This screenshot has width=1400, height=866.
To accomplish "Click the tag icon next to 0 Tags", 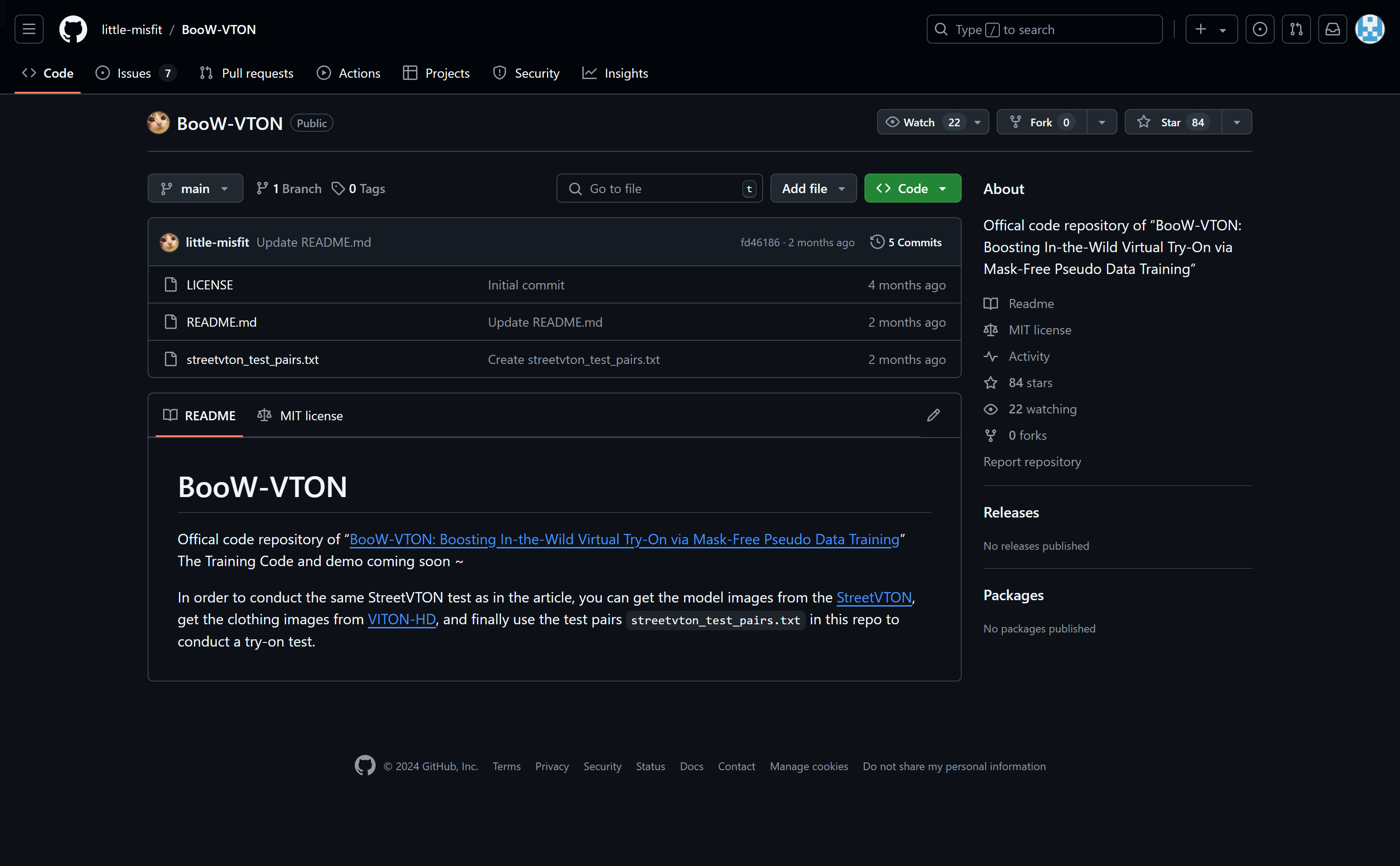I will pyautogui.click(x=338, y=189).
